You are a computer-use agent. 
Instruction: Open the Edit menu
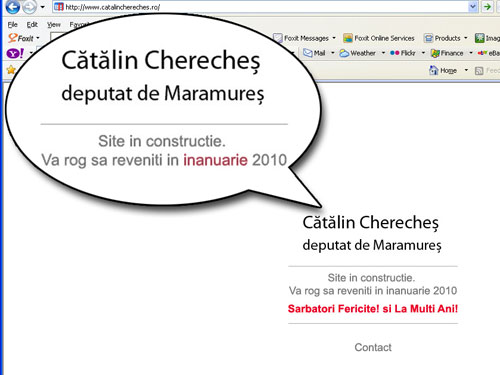click(32, 25)
